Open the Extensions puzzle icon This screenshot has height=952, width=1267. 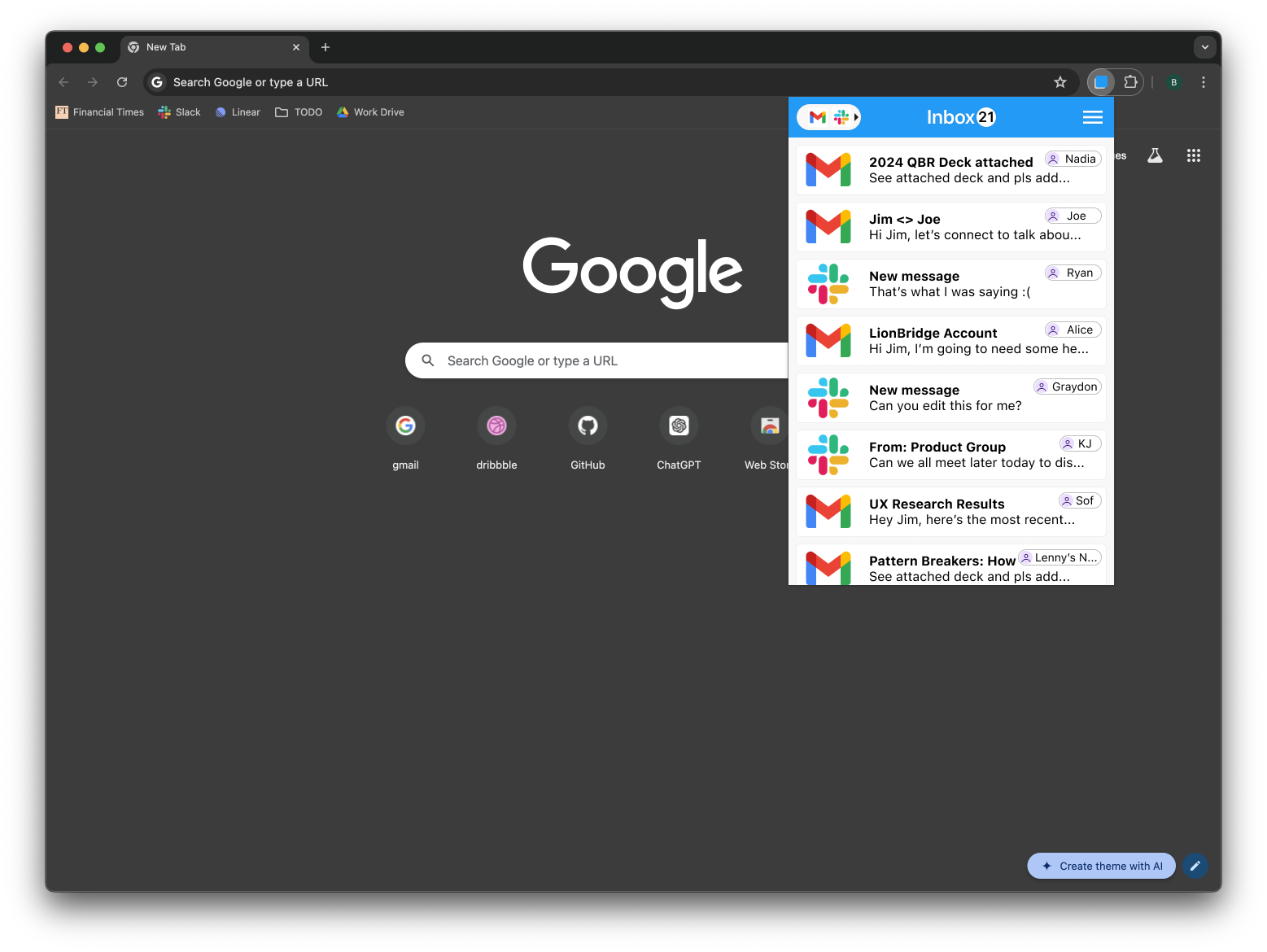[x=1130, y=82]
